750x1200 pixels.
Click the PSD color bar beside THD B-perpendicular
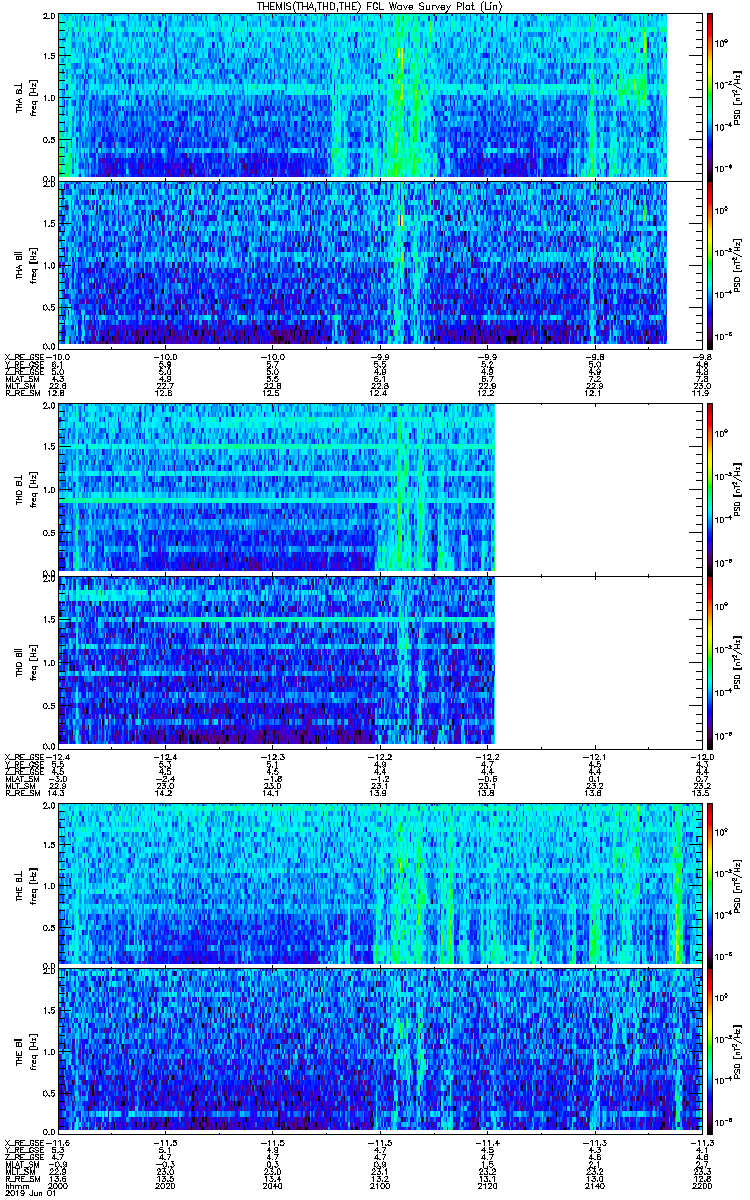[711, 488]
